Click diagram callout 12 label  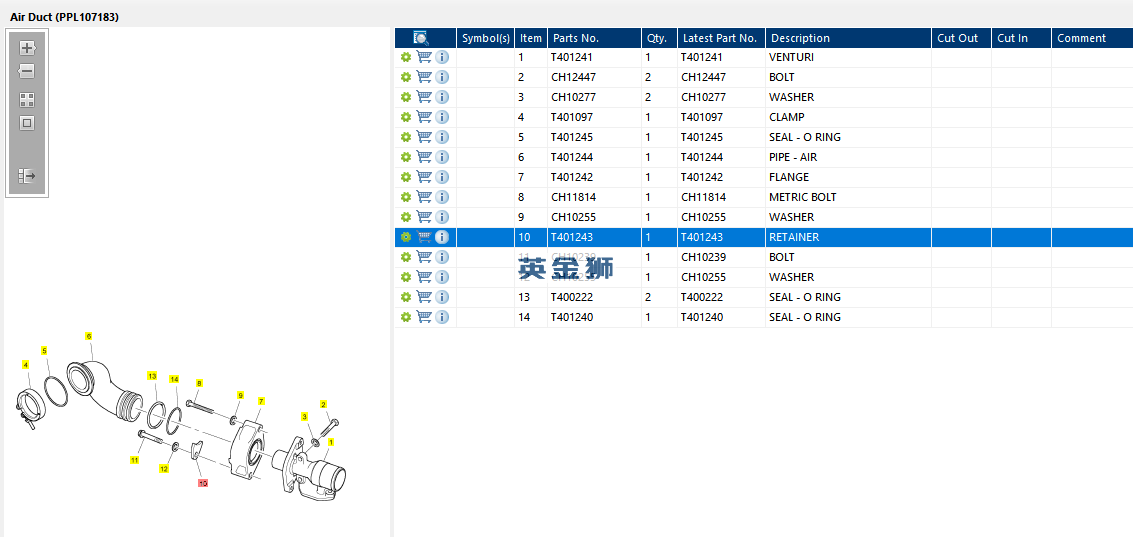pyautogui.click(x=164, y=469)
